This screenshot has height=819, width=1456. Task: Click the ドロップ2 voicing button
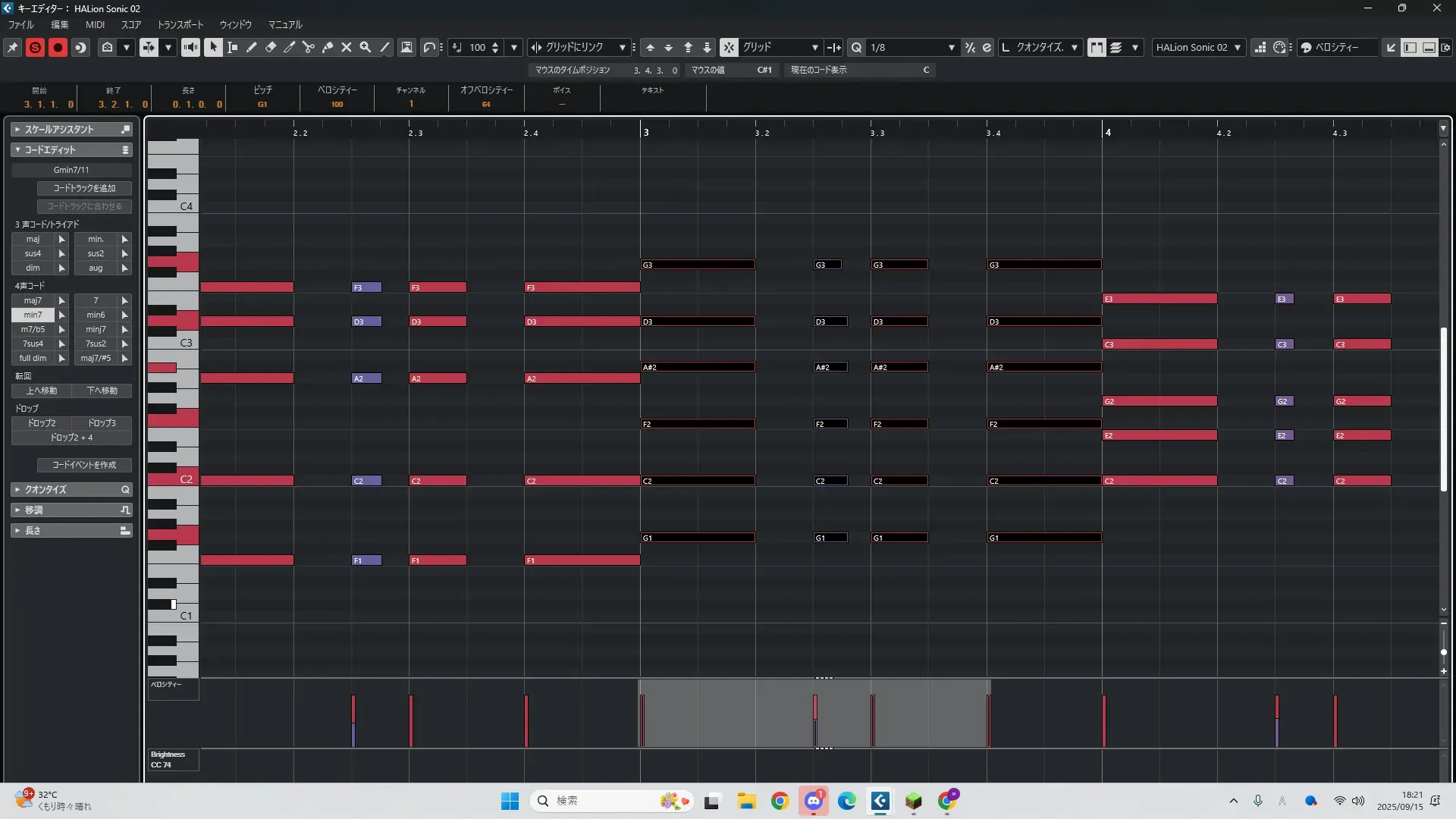coord(42,423)
